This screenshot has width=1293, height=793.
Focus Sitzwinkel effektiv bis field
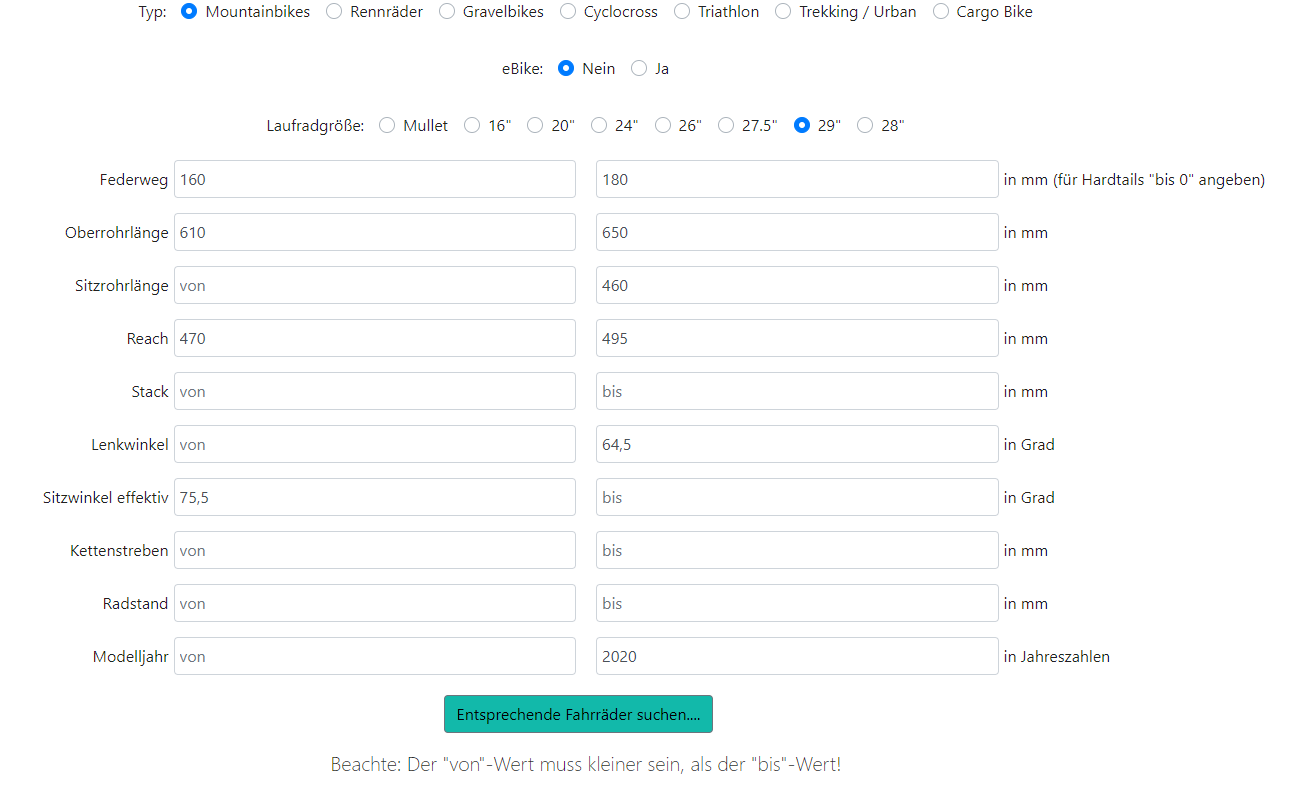[797, 498]
